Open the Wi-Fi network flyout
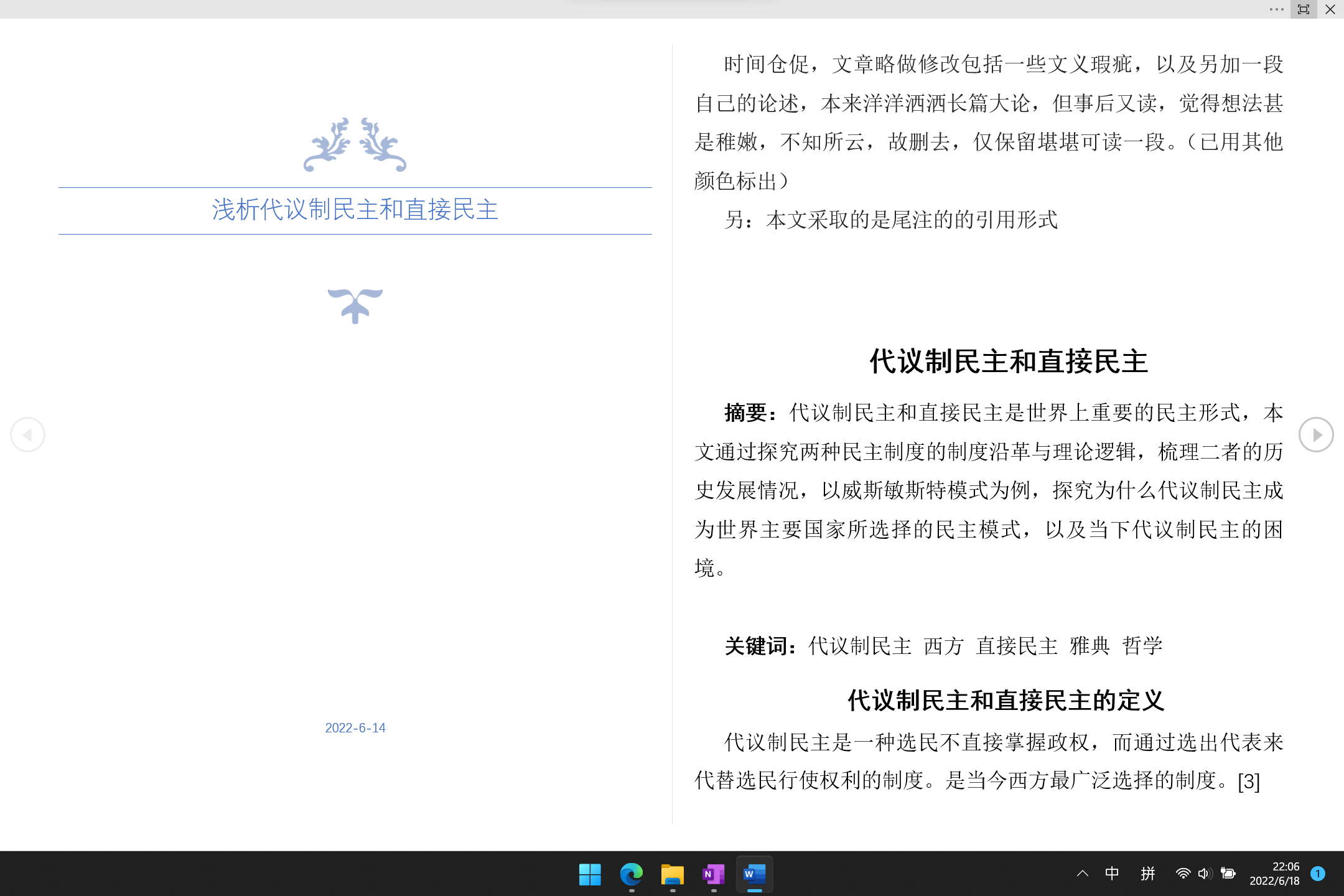 coord(1183,874)
